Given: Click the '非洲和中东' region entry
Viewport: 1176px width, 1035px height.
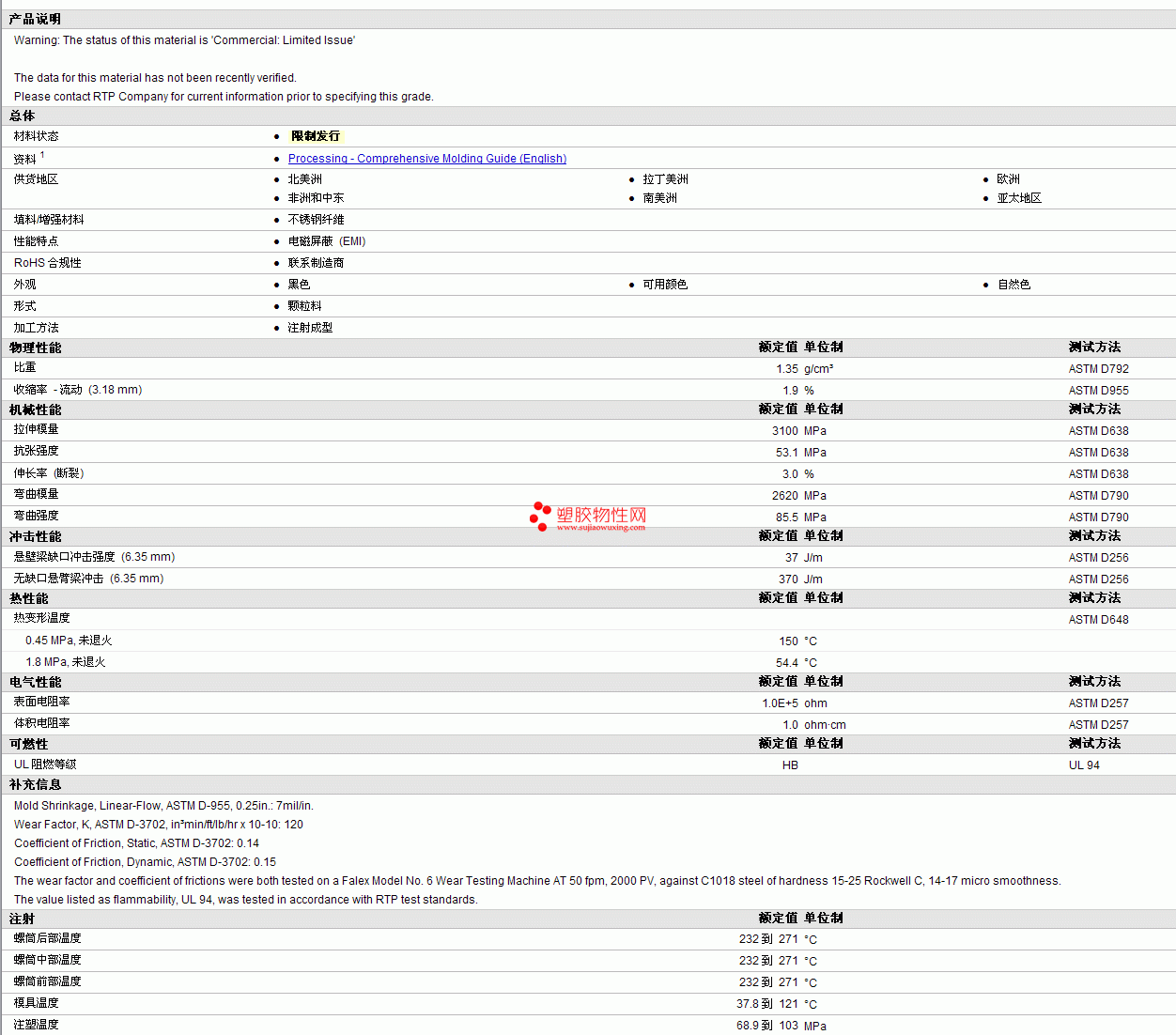Looking at the screenshot, I should (x=317, y=198).
